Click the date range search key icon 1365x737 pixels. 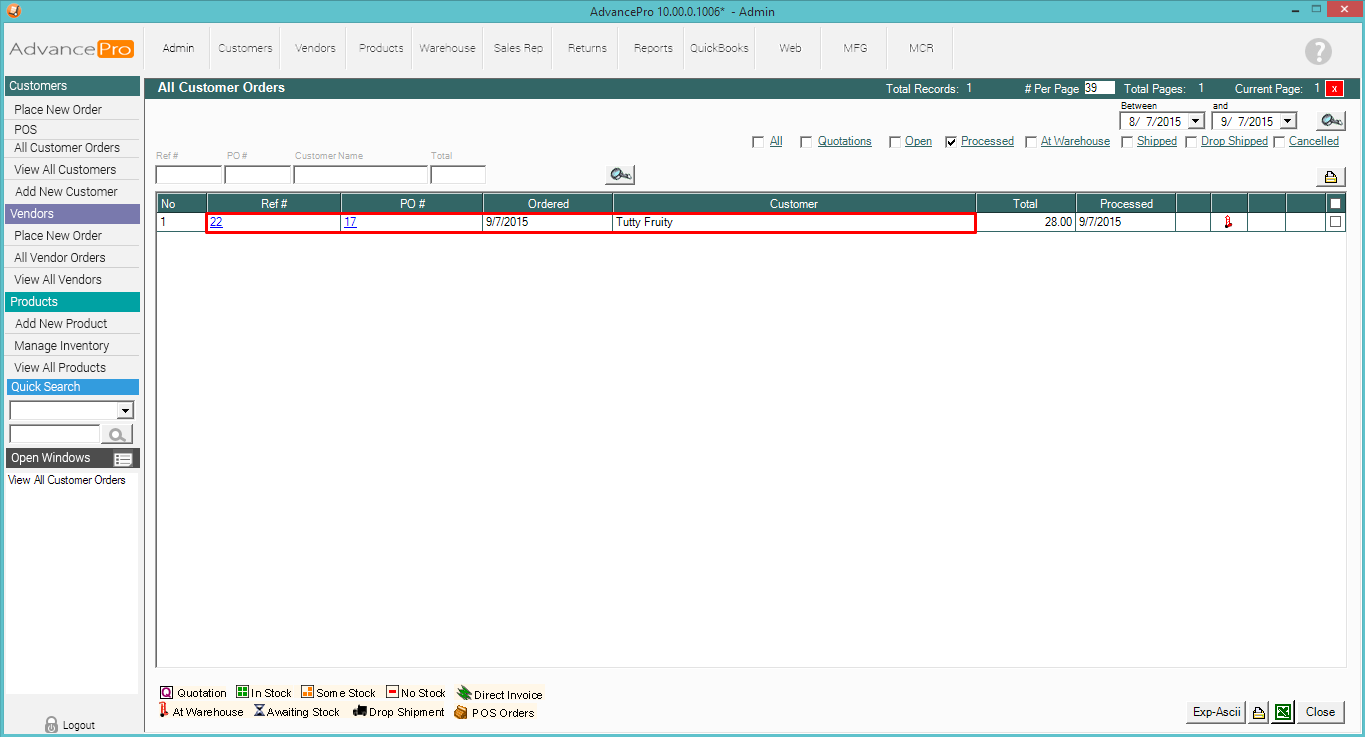1329,121
